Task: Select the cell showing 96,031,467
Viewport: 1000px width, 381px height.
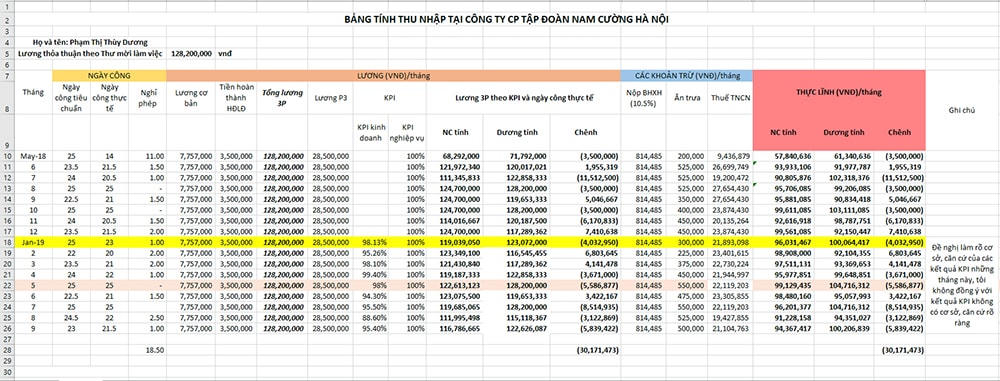Action: click(x=784, y=243)
